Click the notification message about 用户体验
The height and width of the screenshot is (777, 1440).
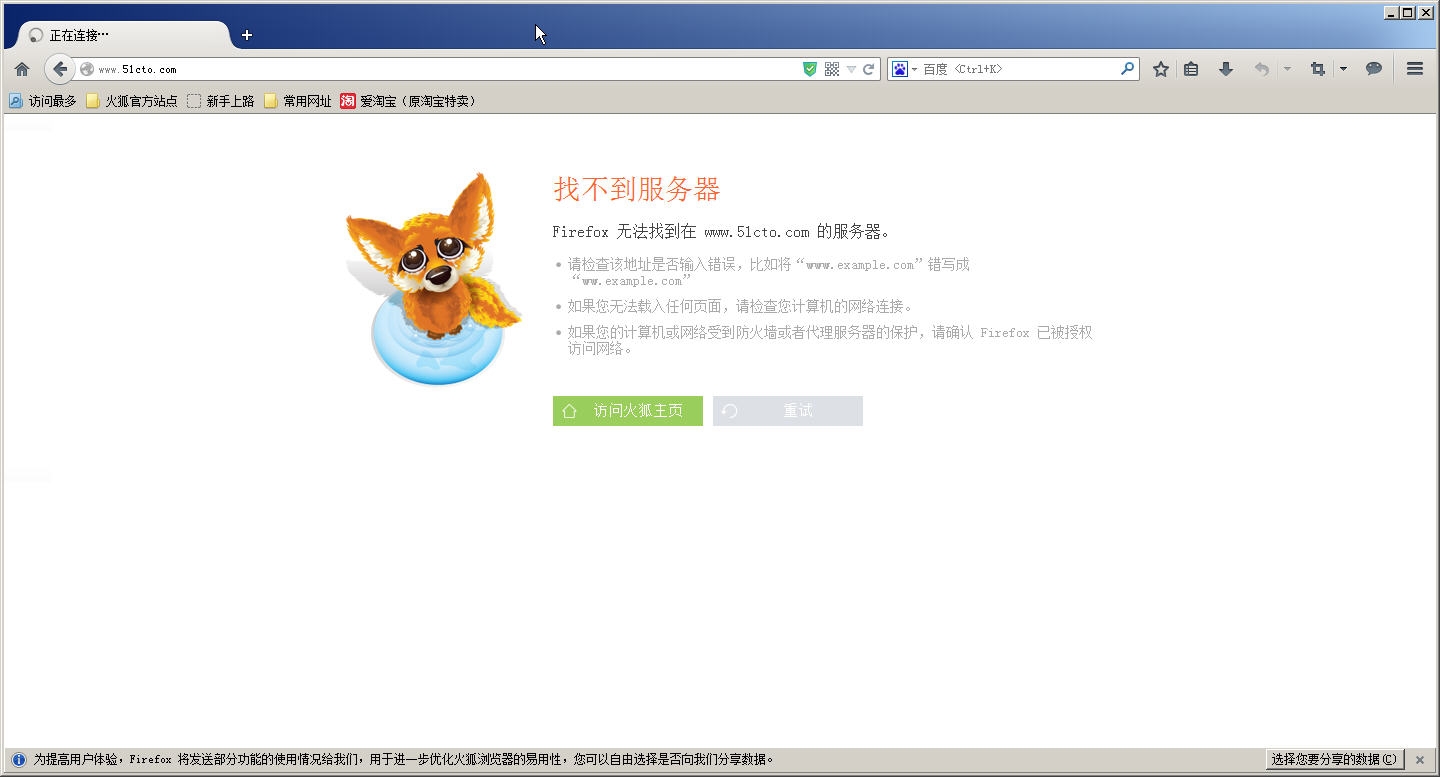tap(404, 760)
